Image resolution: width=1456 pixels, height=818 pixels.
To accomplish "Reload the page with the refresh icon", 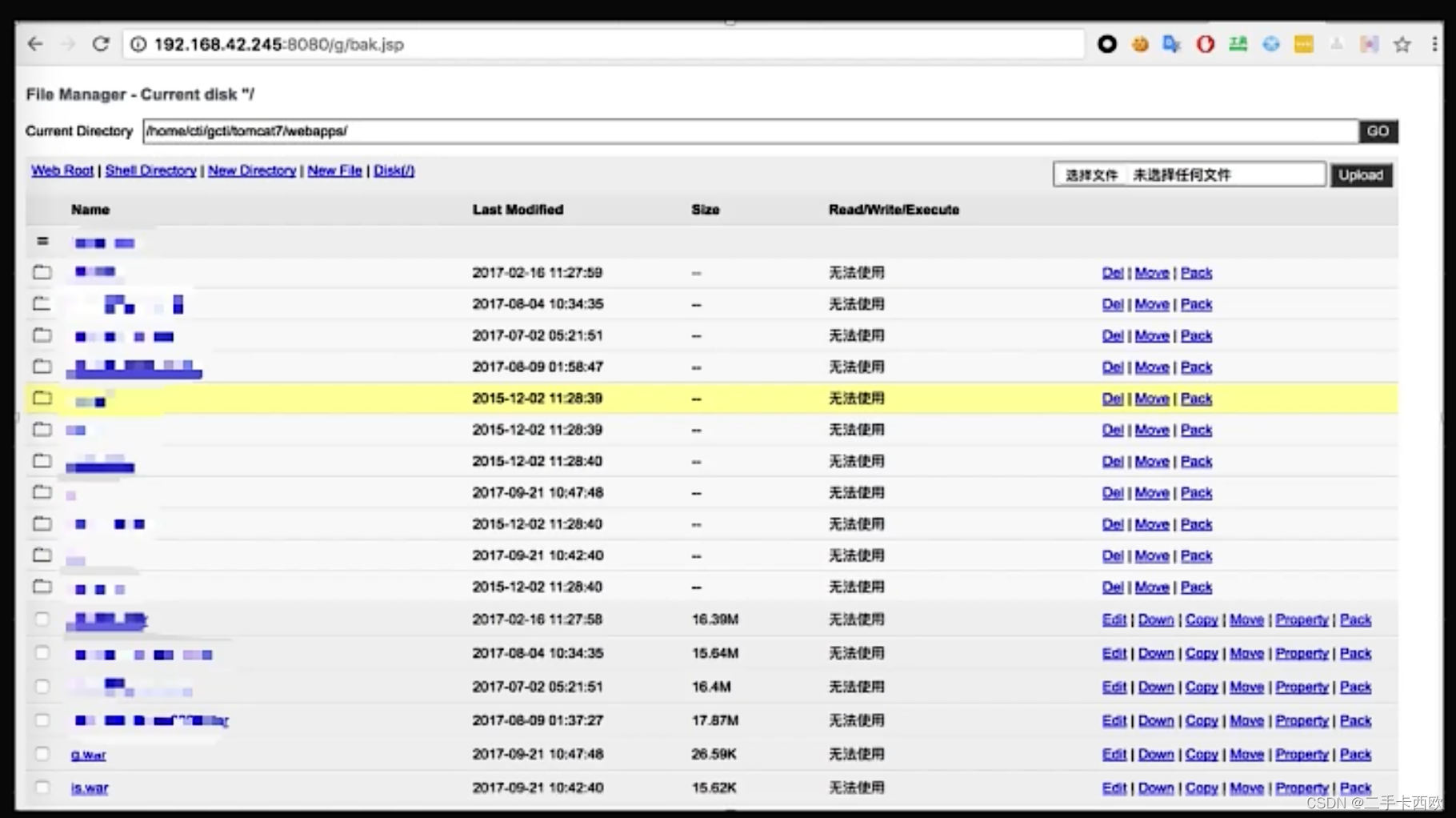I will tap(100, 44).
